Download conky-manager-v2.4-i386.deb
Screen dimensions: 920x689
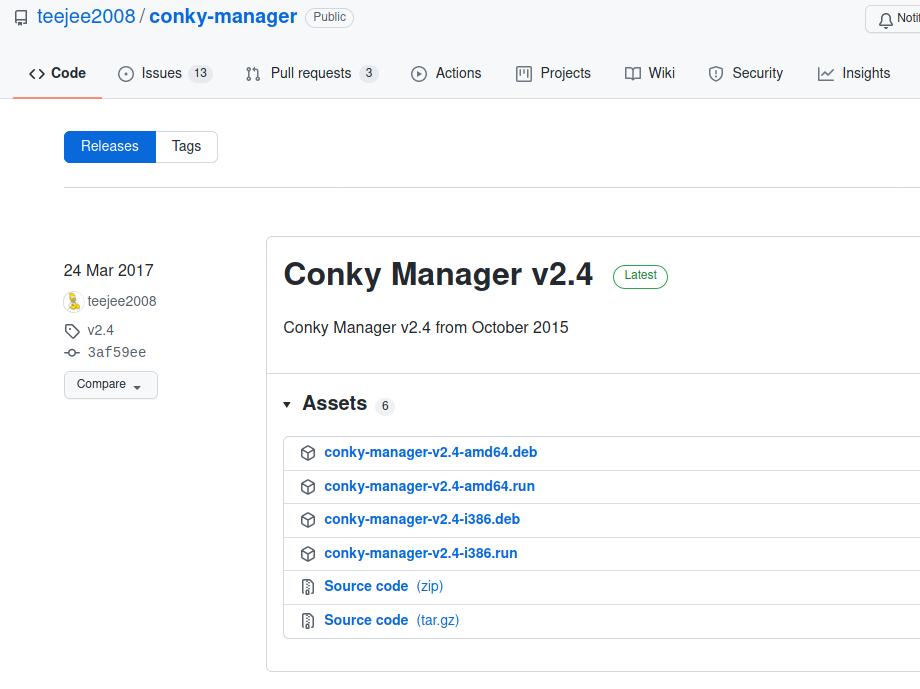pyautogui.click(x=422, y=519)
